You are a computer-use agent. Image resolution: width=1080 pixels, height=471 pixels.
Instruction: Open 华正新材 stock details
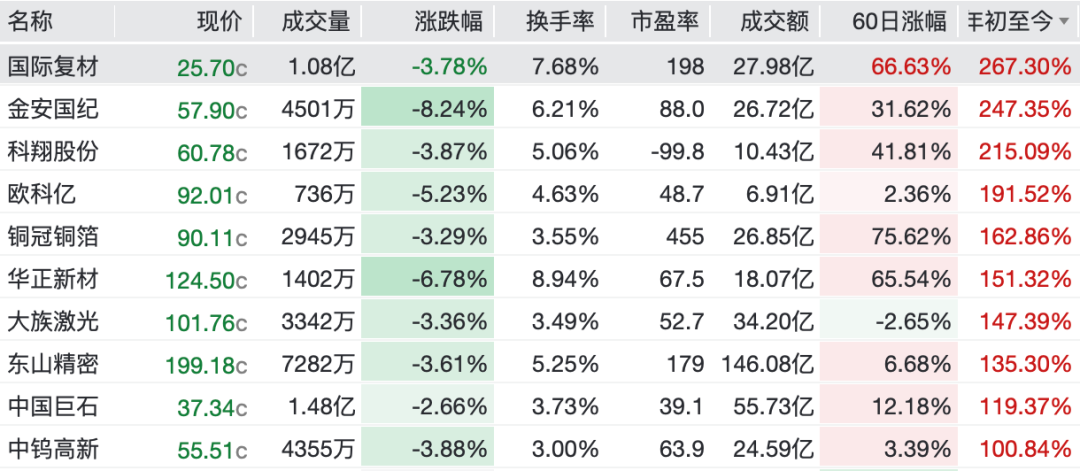(540, 280)
